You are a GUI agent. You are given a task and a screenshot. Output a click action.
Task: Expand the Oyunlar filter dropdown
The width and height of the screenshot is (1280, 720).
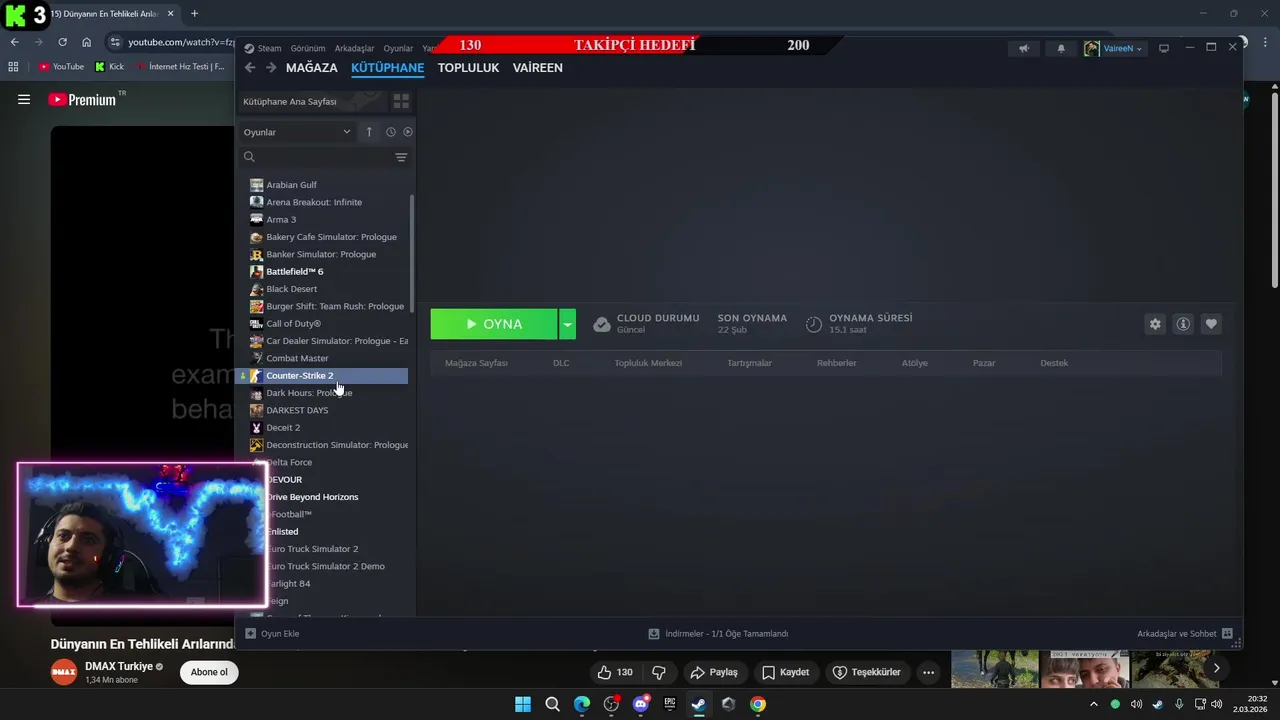[297, 132]
